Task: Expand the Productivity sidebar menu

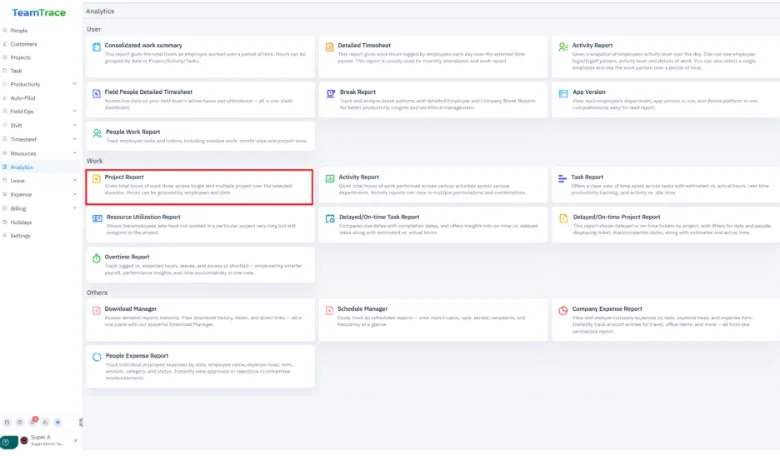Action: [x=75, y=84]
